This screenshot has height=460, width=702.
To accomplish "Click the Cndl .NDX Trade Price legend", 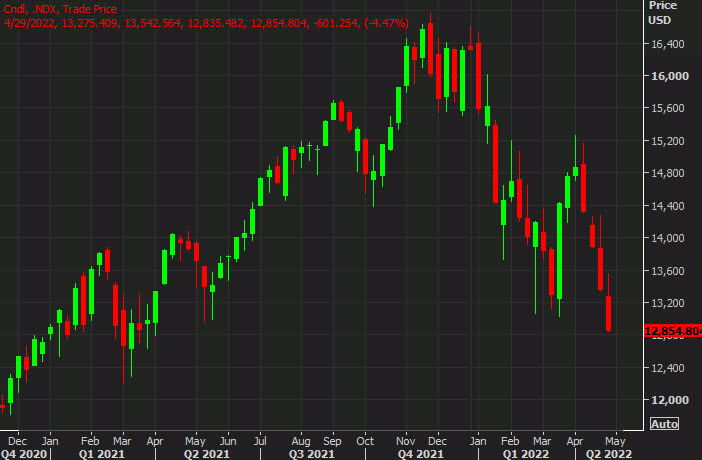I will tap(60, 9).
